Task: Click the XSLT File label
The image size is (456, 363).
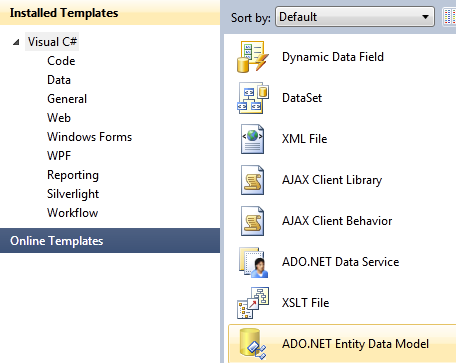Action: pyautogui.click(x=305, y=303)
